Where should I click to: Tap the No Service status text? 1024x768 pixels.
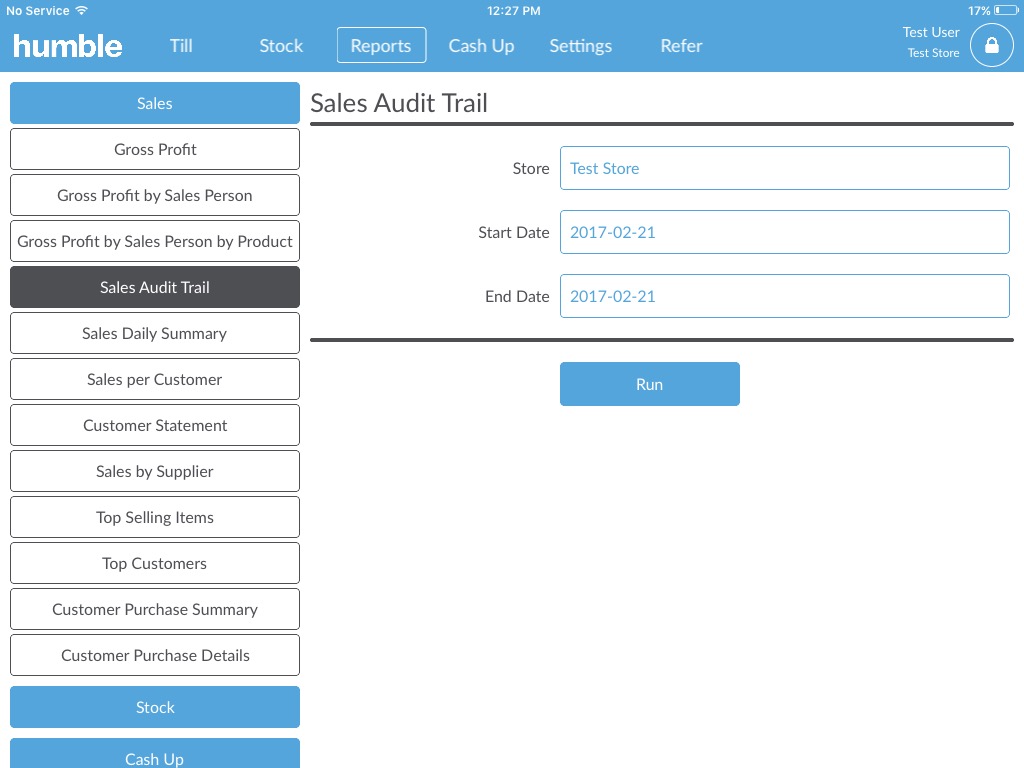click(x=38, y=10)
